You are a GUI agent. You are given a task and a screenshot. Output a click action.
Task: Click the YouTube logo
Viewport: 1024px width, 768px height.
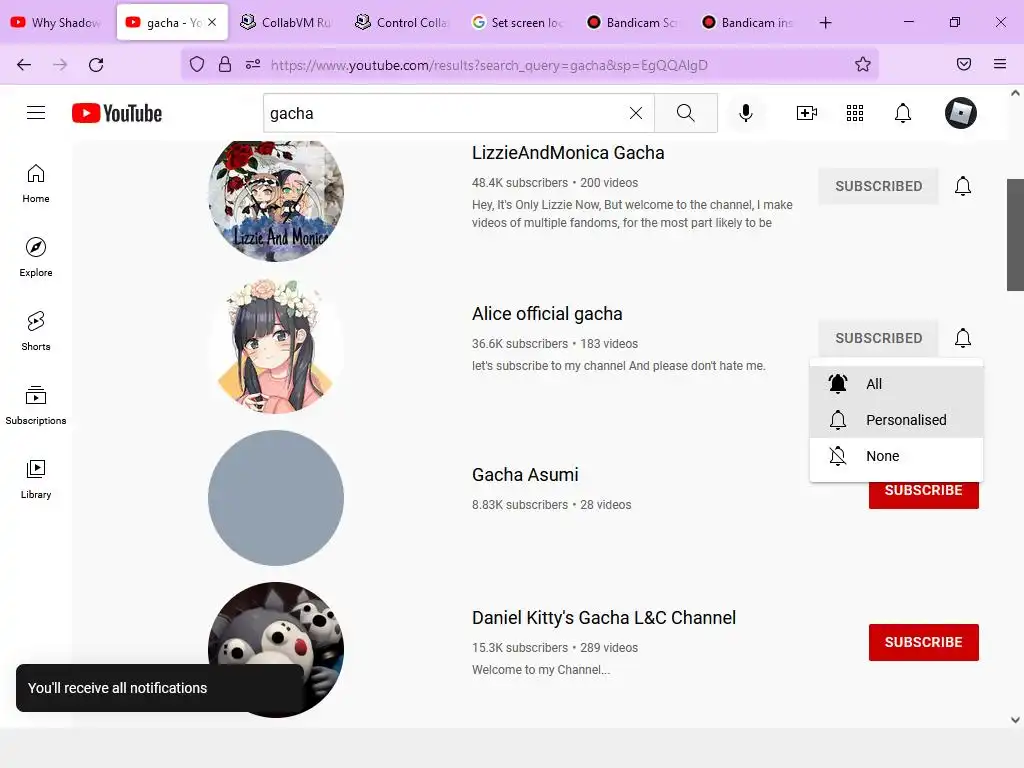pos(117,113)
